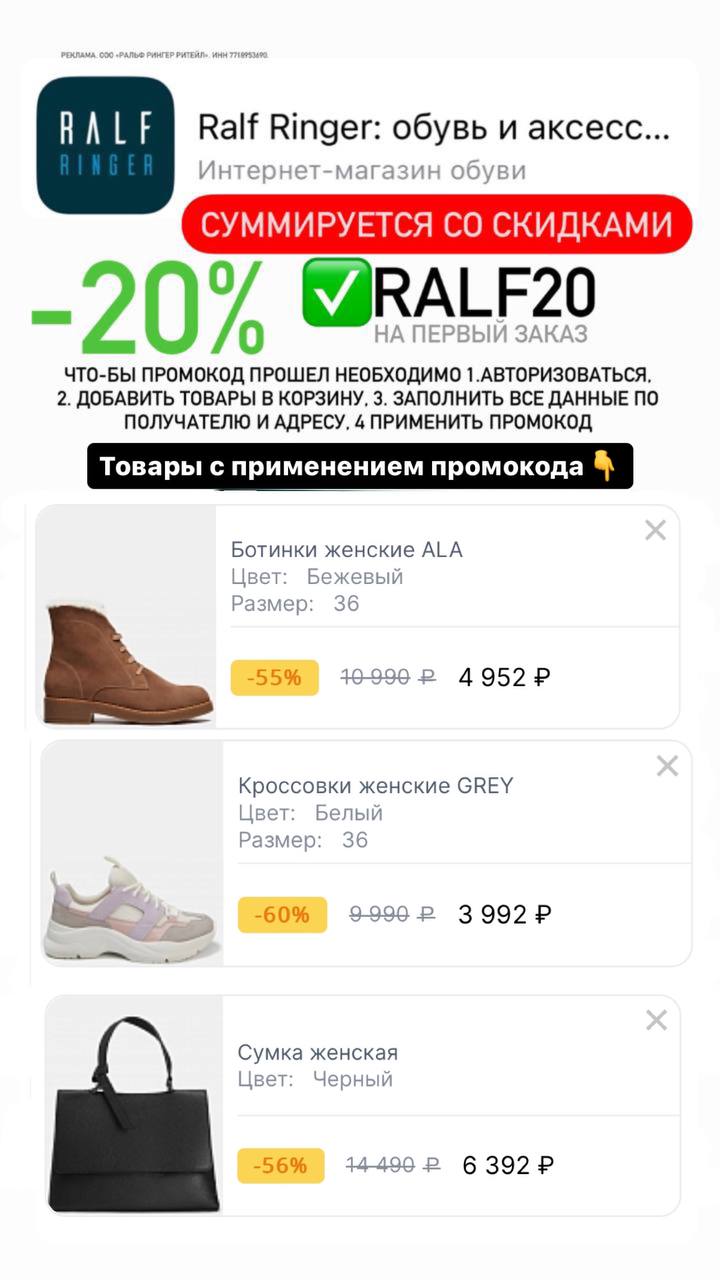Remove the ALA boots from the cart
This screenshot has height=1280, width=720.
(x=655, y=531)
